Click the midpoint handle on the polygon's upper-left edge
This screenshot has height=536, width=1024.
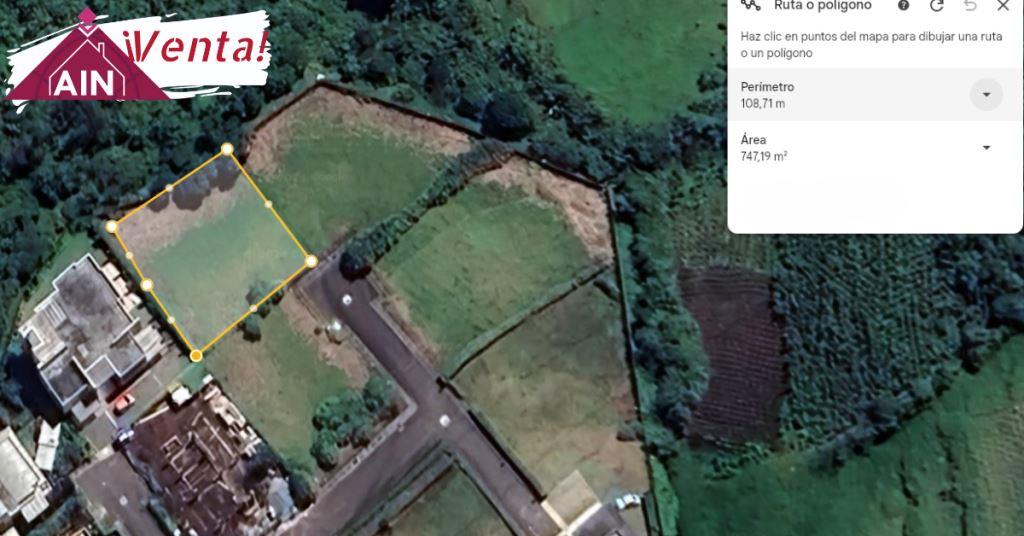169,187
